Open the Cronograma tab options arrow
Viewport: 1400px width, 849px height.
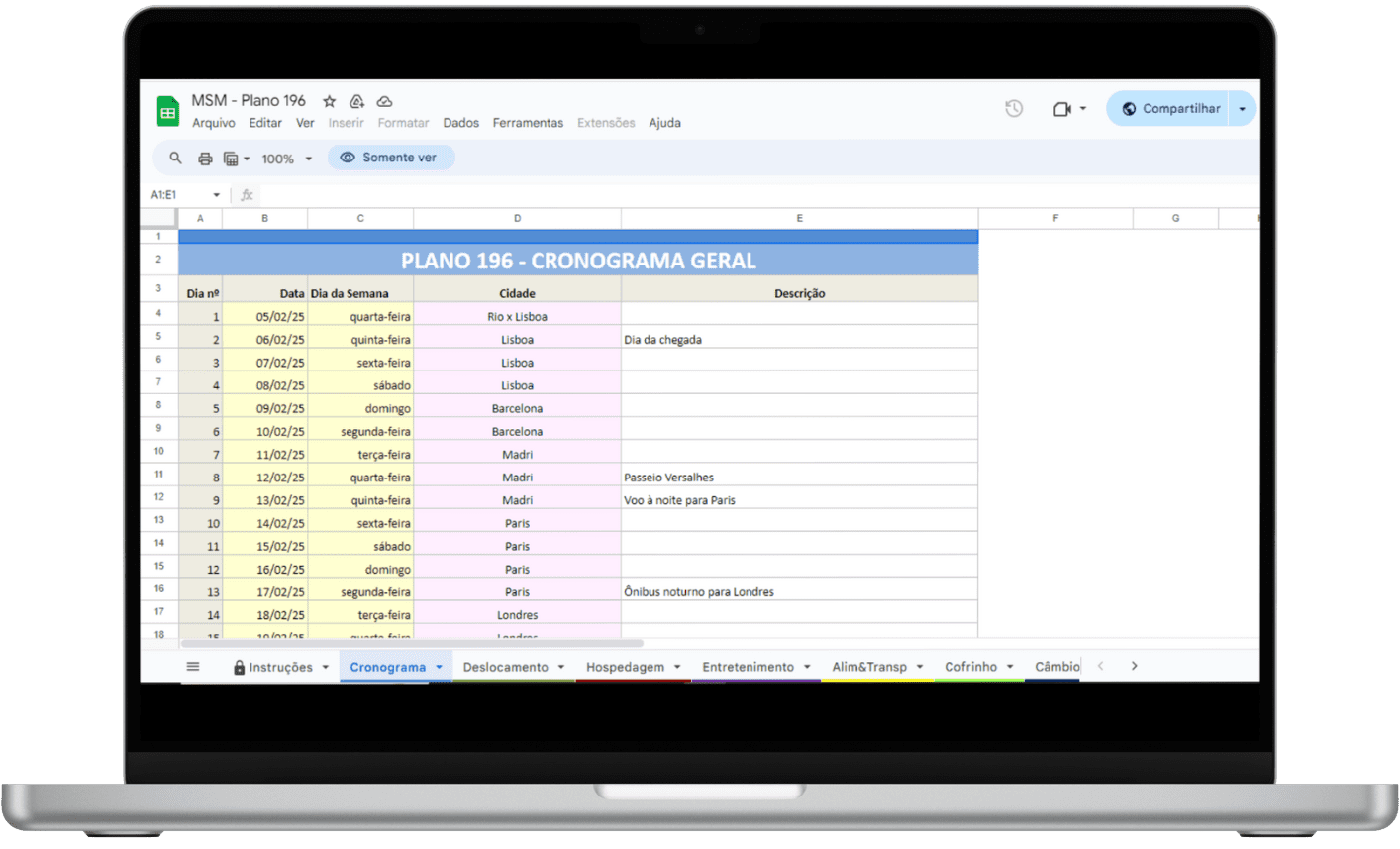pyautogui.click(x=439, y=667)
